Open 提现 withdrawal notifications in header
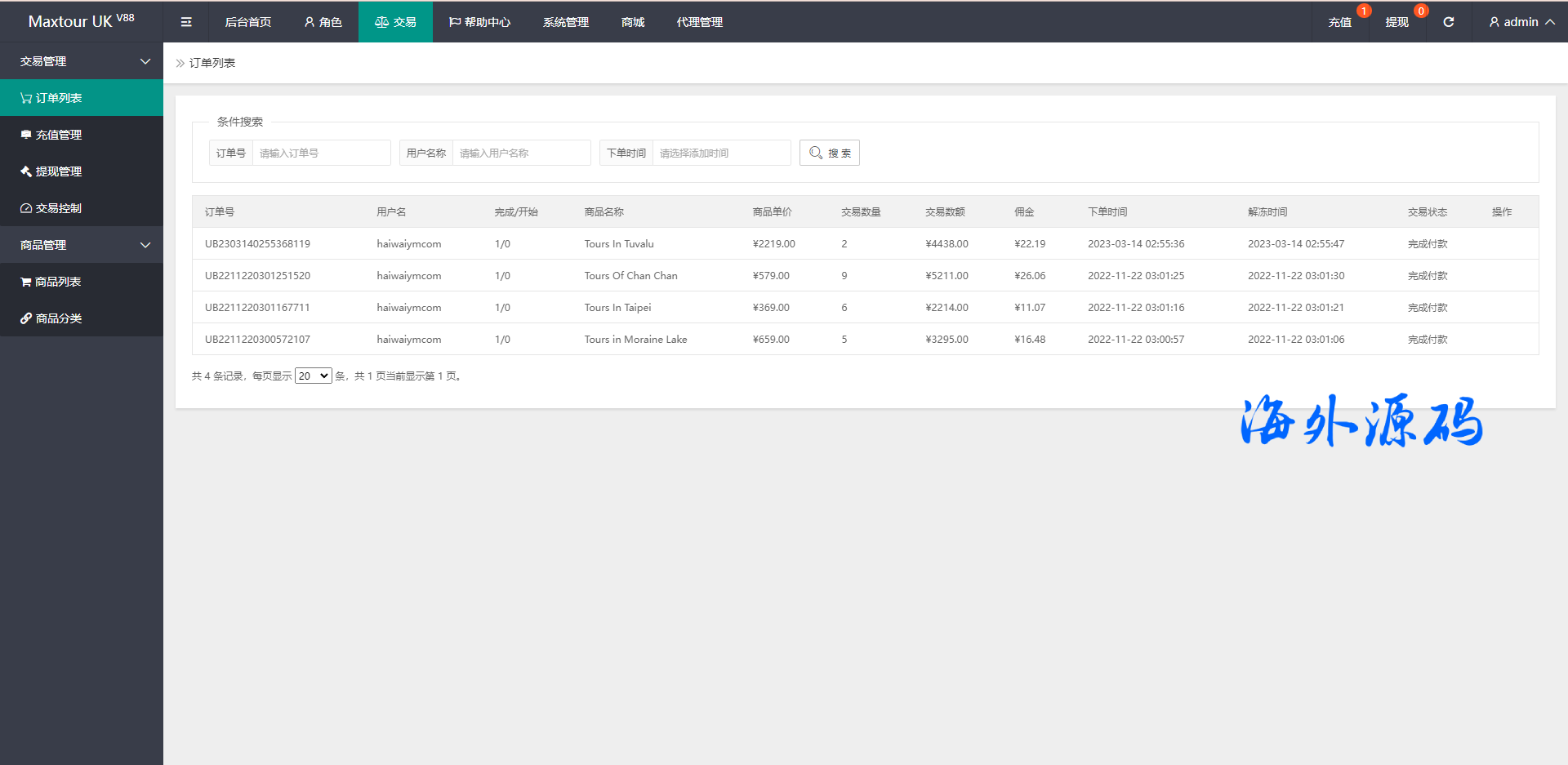This screenshot has width=1568, height=765. pyautogui.click(x=1396, y=22)
